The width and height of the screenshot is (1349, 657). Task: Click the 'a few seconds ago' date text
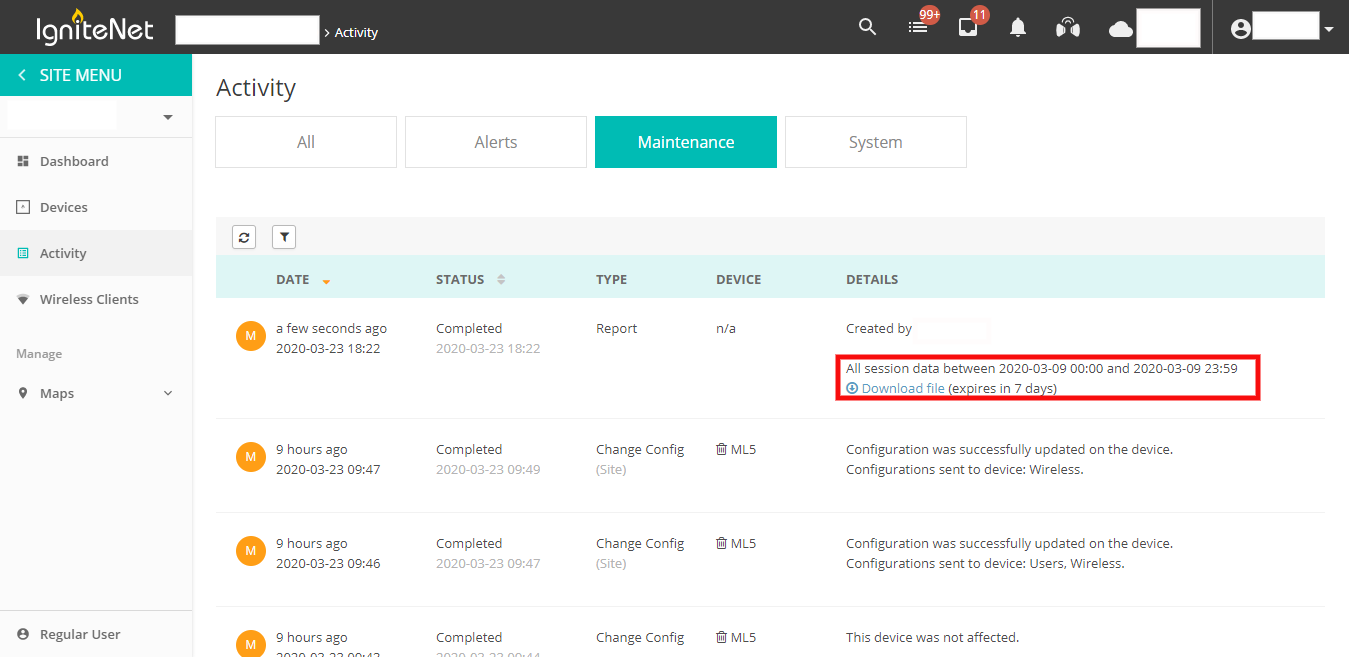pyautogui.click(x=331, y=328)
